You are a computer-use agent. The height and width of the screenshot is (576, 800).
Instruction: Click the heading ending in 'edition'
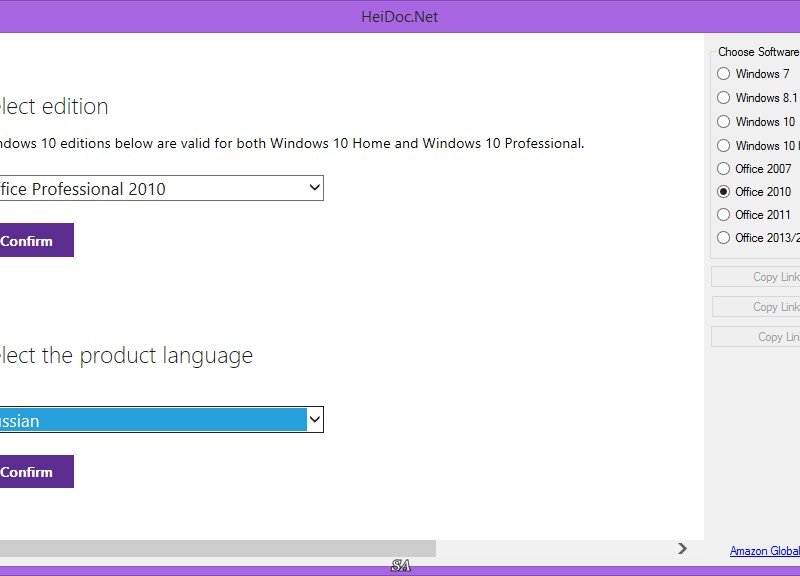[x=54, y=107]
